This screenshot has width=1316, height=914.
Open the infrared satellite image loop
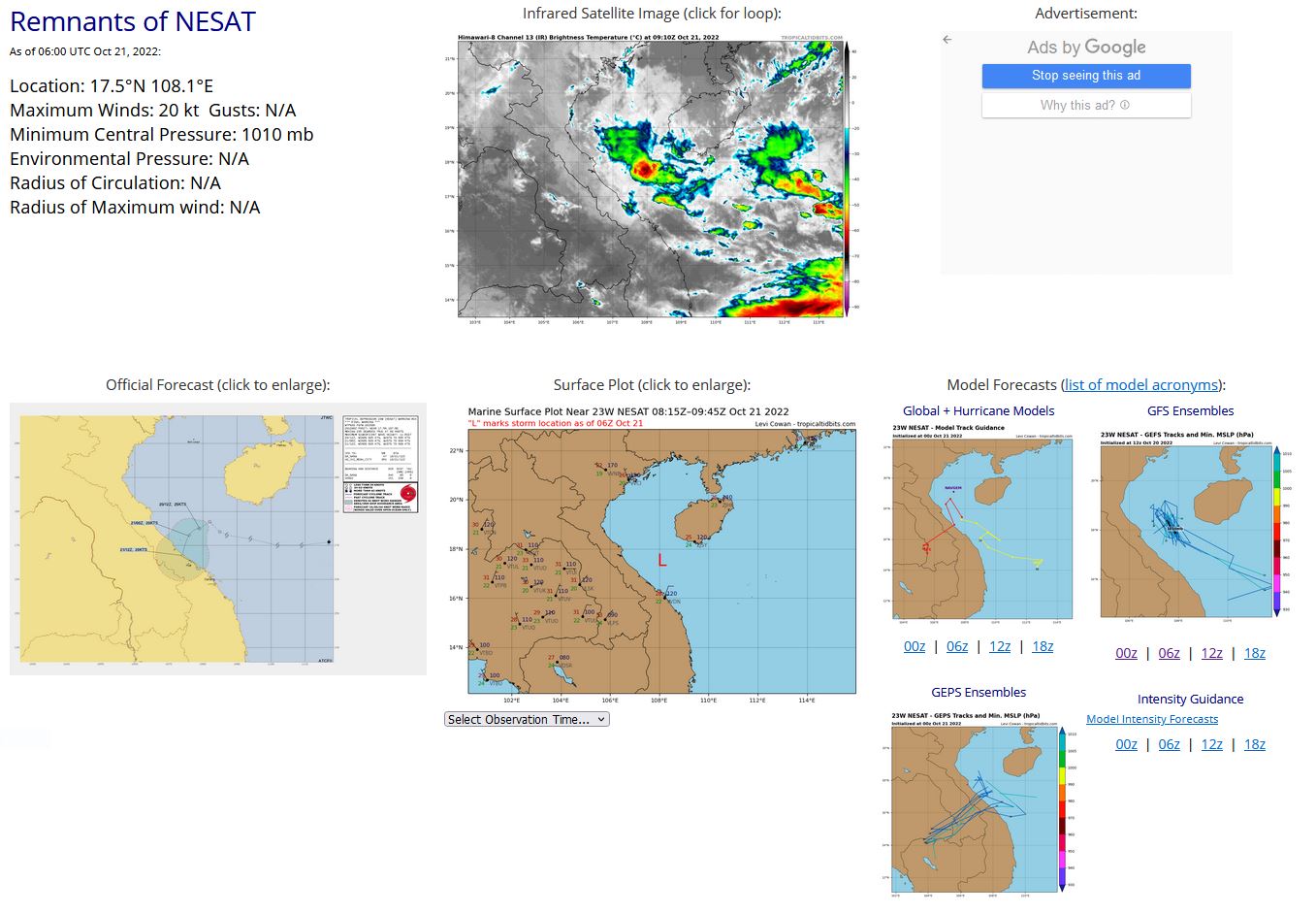pos(650,180)
